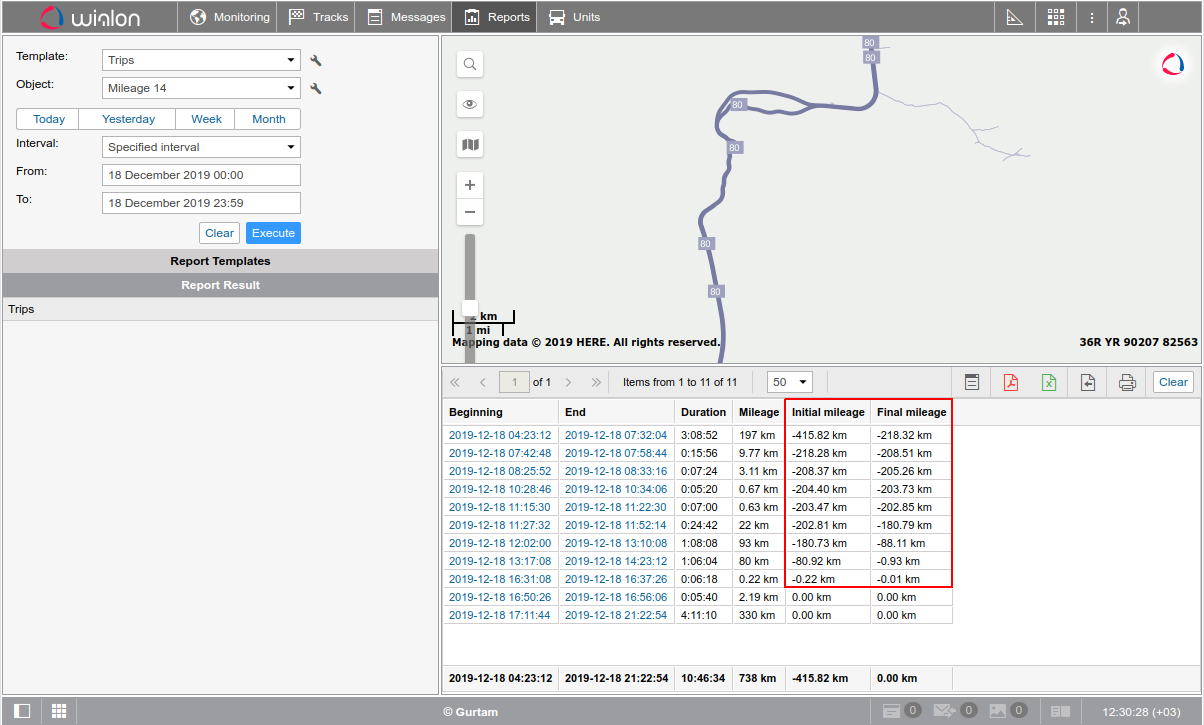Zoom in the map with plus

pos(470,185)
